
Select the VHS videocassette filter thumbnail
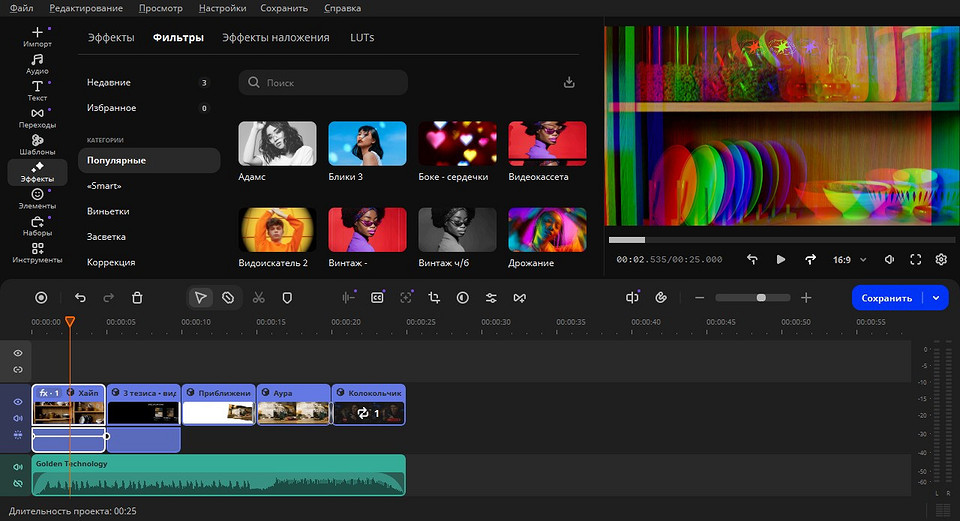(x=547, y=143)
